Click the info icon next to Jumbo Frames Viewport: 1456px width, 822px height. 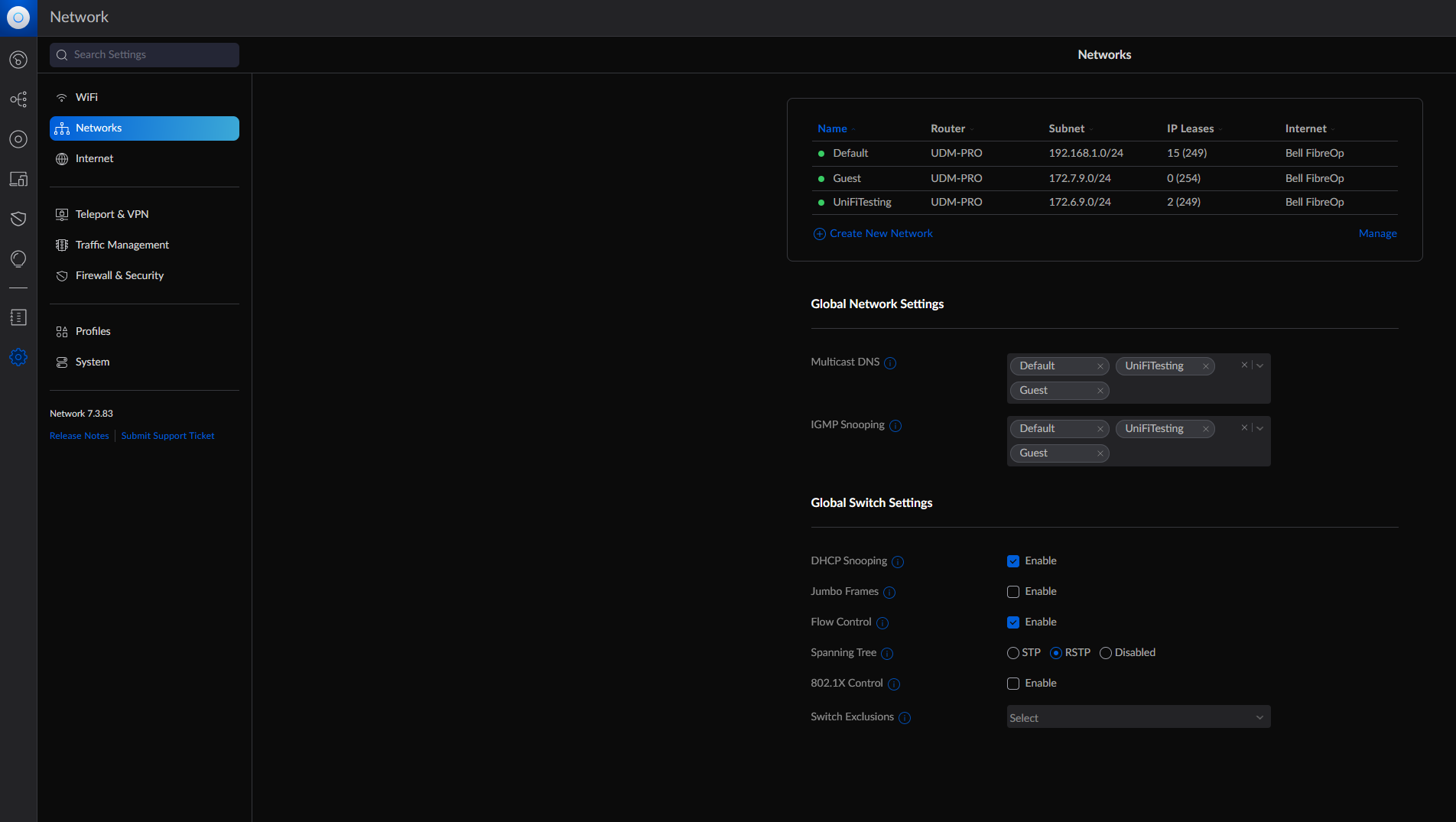(x=889, y=593)
